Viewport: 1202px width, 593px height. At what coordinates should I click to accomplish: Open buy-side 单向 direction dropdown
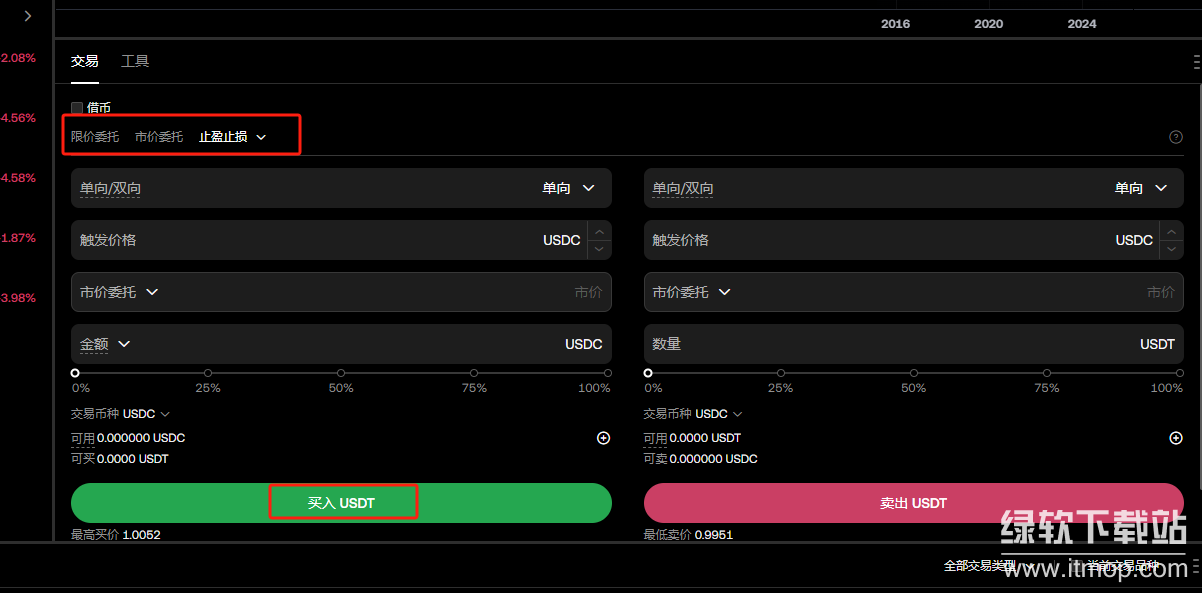pos(568,188)
